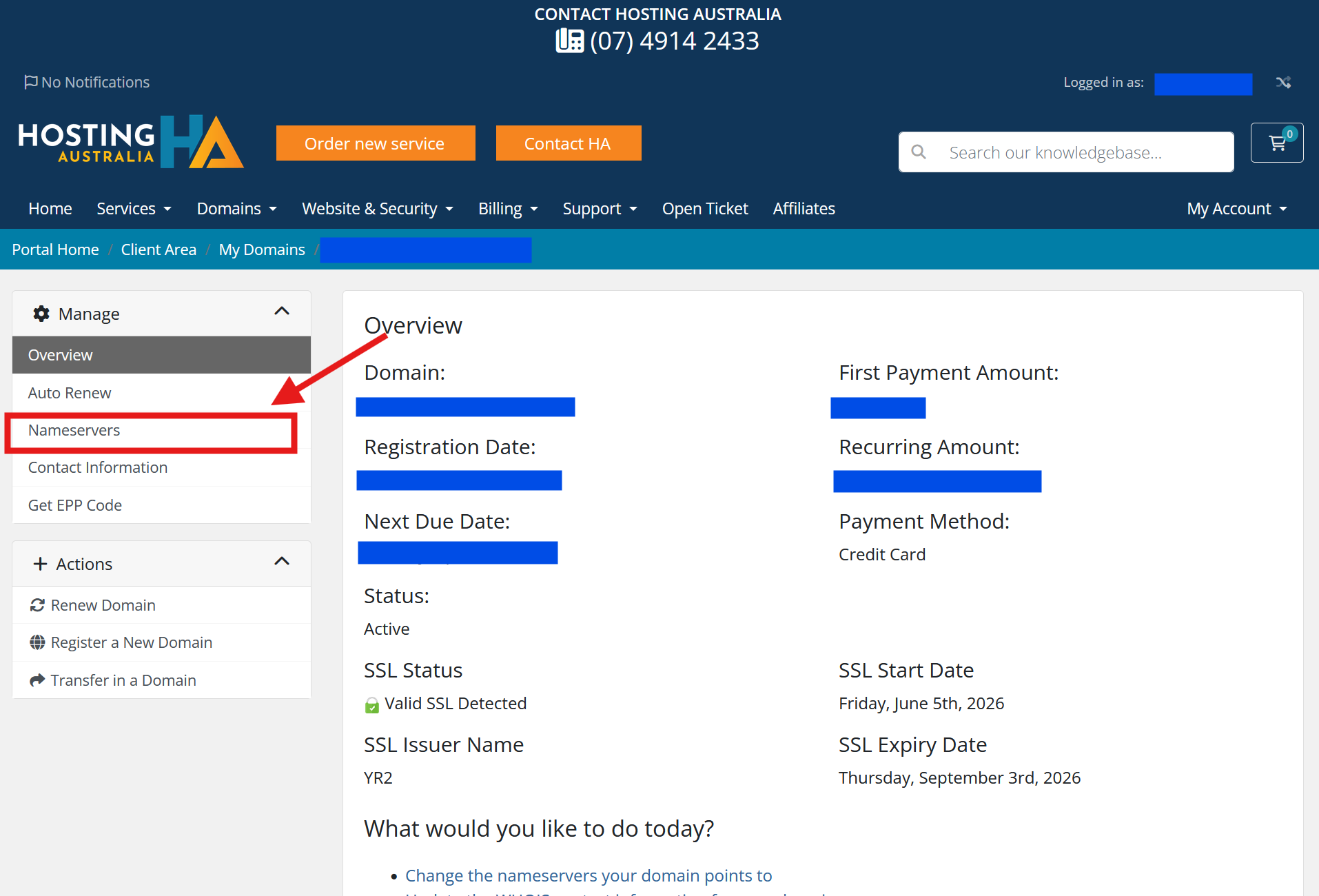
Task: Open the Billing dropdown menu
Action: (508, 209)
